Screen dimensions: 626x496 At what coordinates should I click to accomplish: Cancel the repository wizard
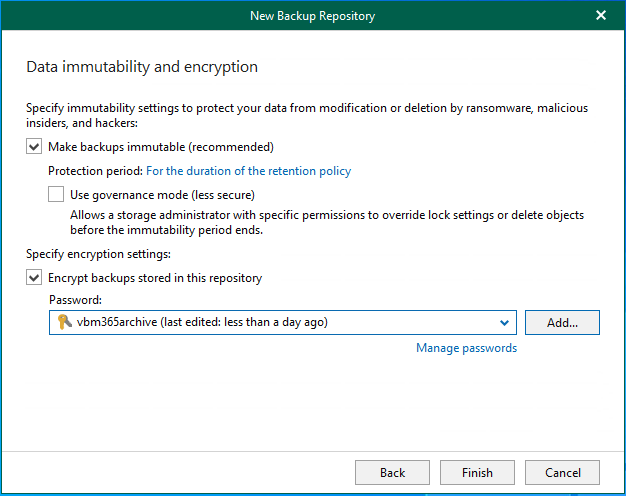562,472
